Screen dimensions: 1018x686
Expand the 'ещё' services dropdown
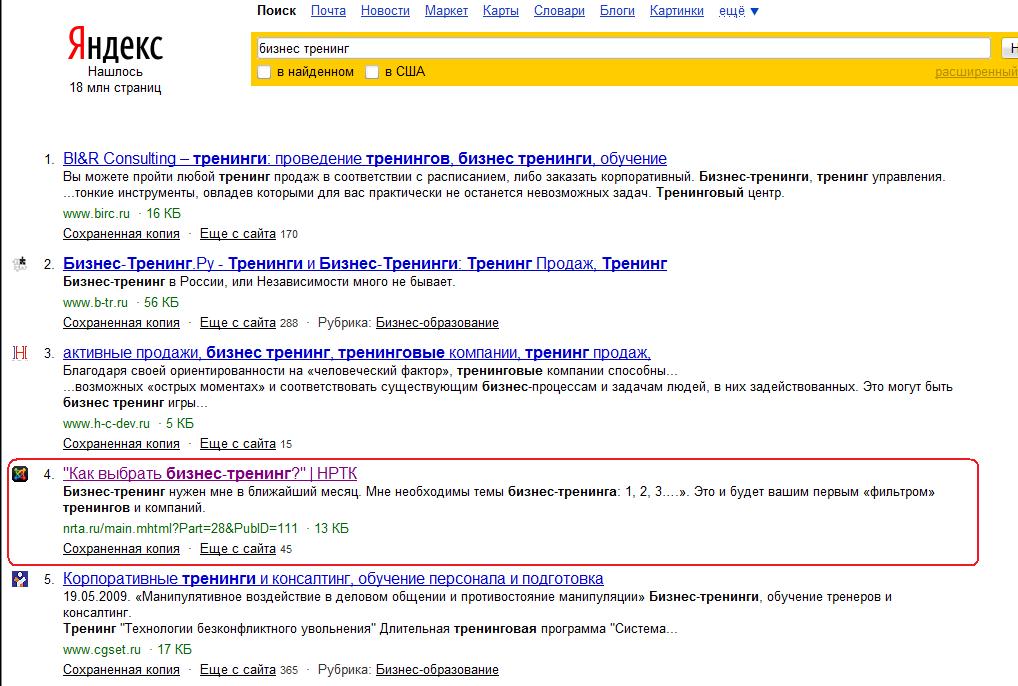739,11
